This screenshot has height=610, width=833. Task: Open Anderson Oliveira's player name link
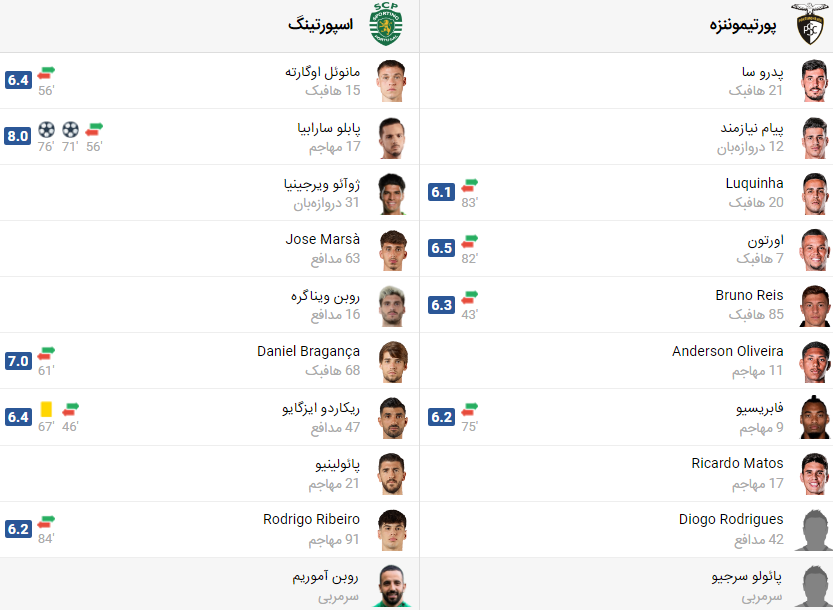click(x=727, y=351)
